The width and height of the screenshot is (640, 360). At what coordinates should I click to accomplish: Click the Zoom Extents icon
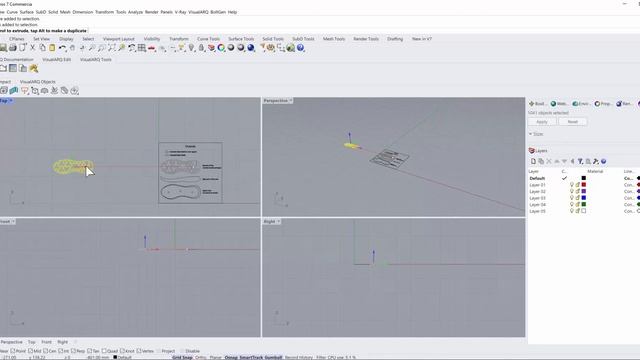pos(111,48)
